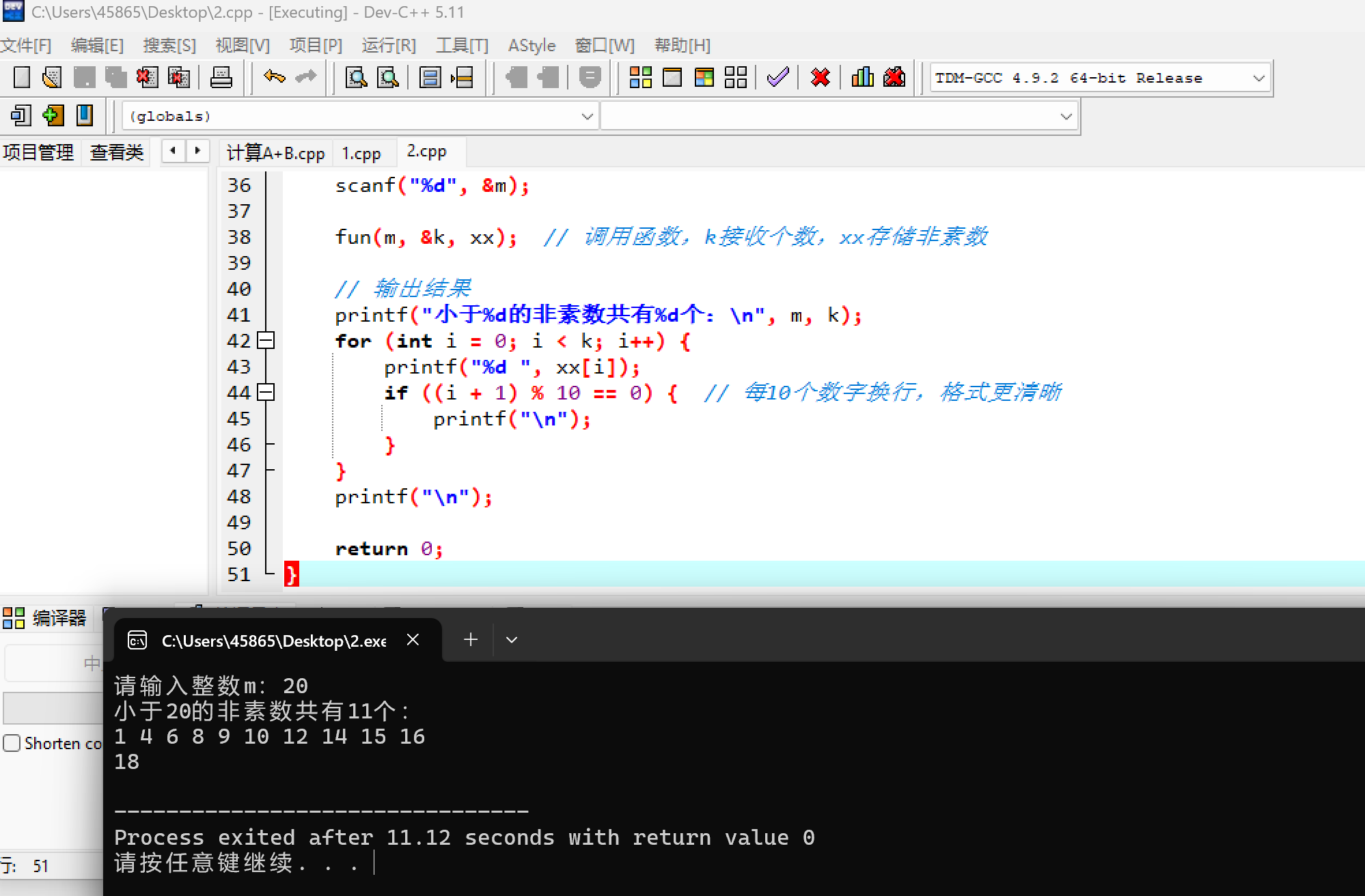Toggle the Shorten compiler paths checkbox

pyautogui.click(x=12, y=743)
